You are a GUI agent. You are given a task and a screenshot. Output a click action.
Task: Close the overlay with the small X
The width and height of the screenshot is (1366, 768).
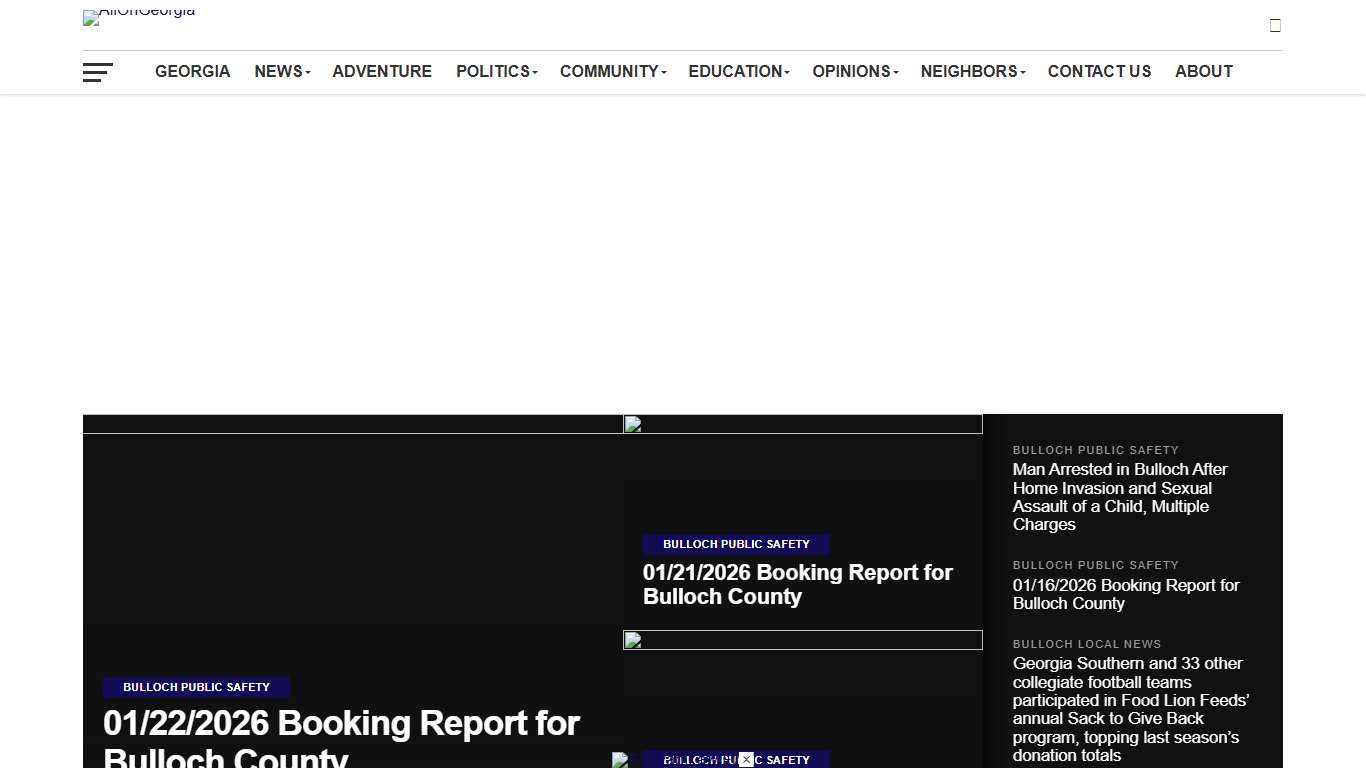pos(746,760)
